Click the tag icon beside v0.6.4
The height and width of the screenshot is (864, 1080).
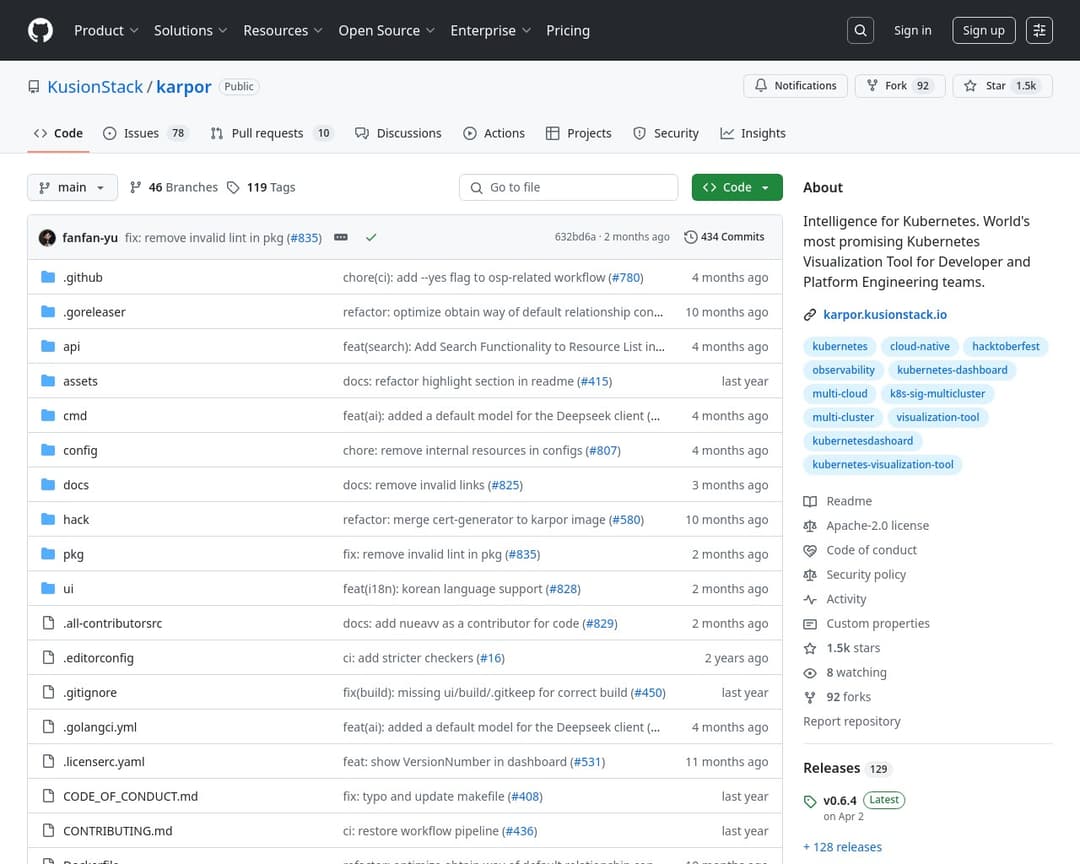810,801
